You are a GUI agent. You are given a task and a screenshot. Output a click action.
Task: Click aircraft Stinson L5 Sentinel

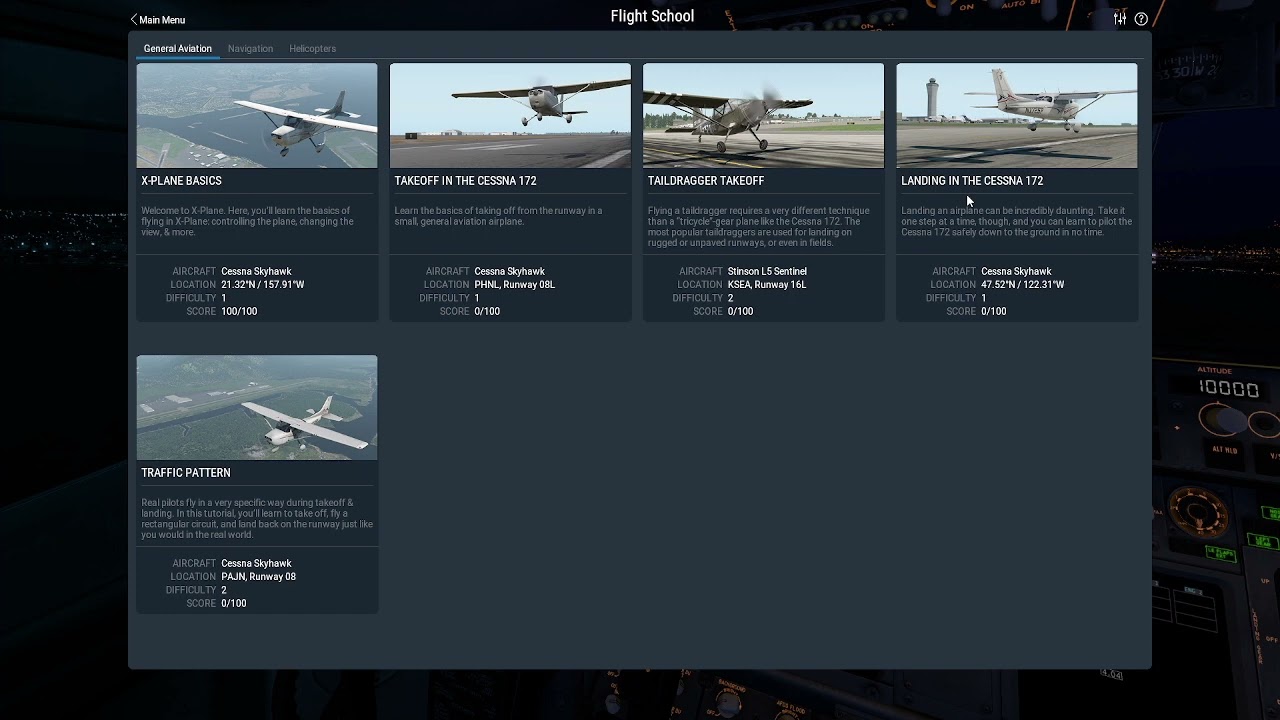(767, 271)
